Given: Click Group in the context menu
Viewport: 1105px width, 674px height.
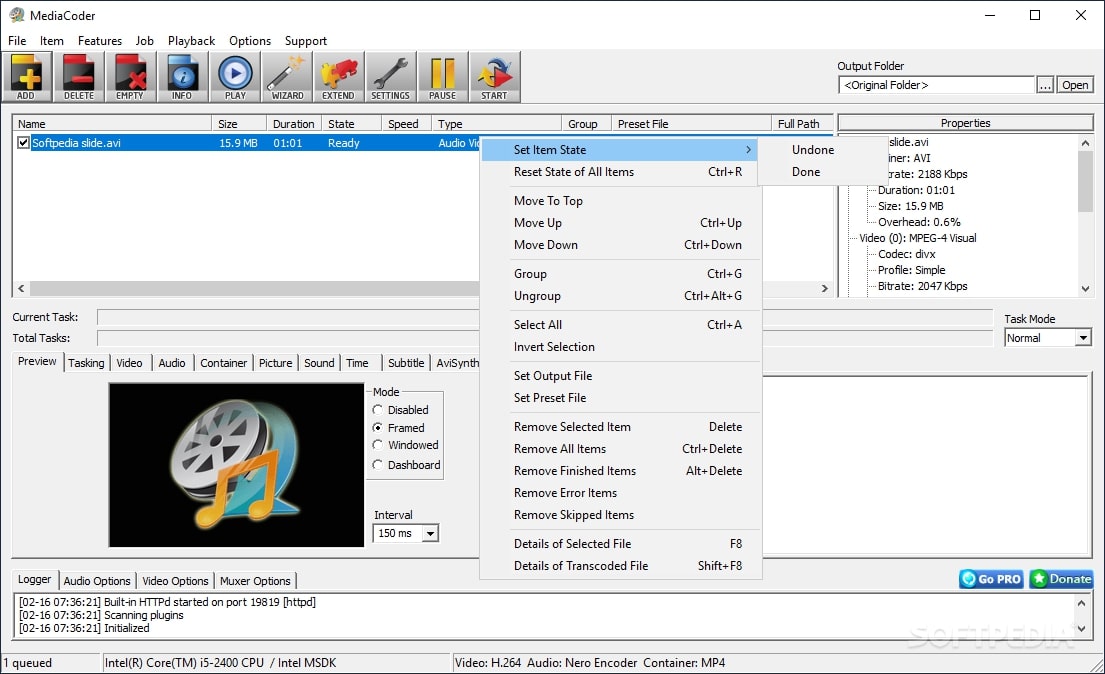Looking at the screenshot, I should [620, 274].
